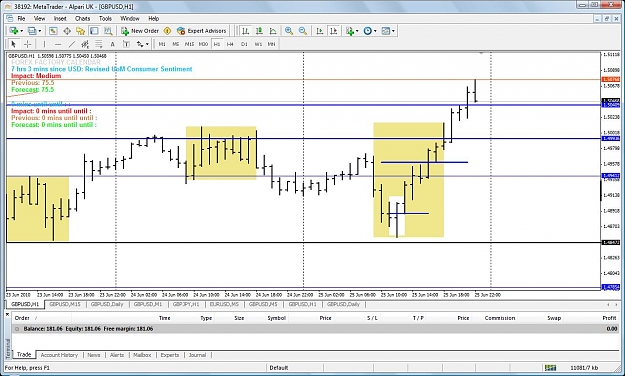This screenshot has width=625, height=376.
Task: Click the Templates icon
Action: tap(385, 31)
